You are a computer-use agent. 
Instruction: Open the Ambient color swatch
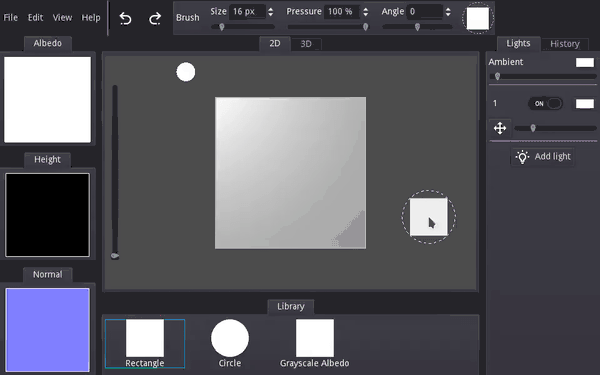tap(585, 62)
